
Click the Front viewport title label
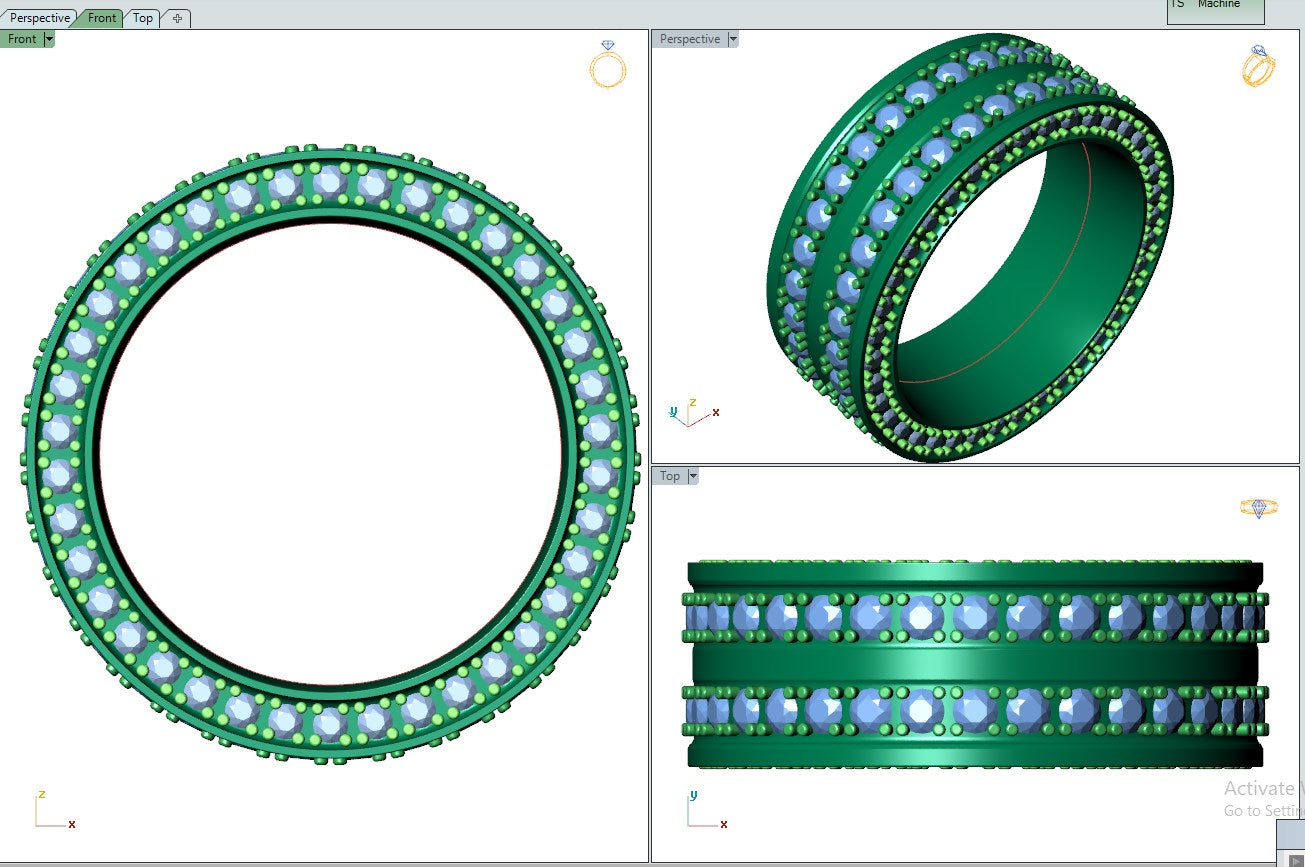(21, 39)
